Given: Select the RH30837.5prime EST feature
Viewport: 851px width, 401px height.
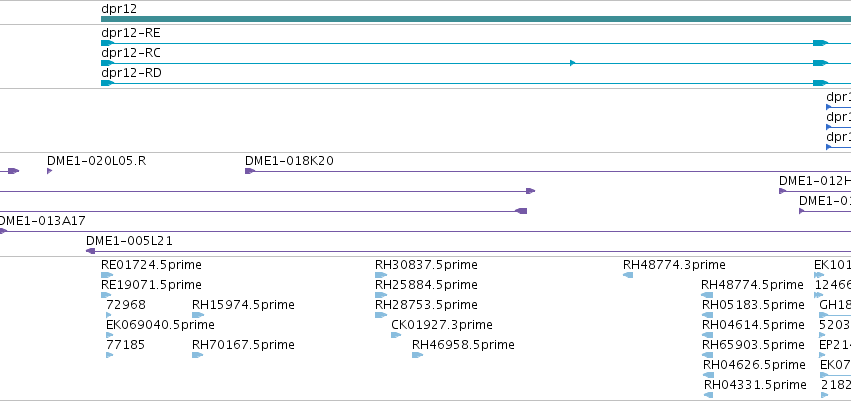Looking at the screenshot, I should pos(381,275).
